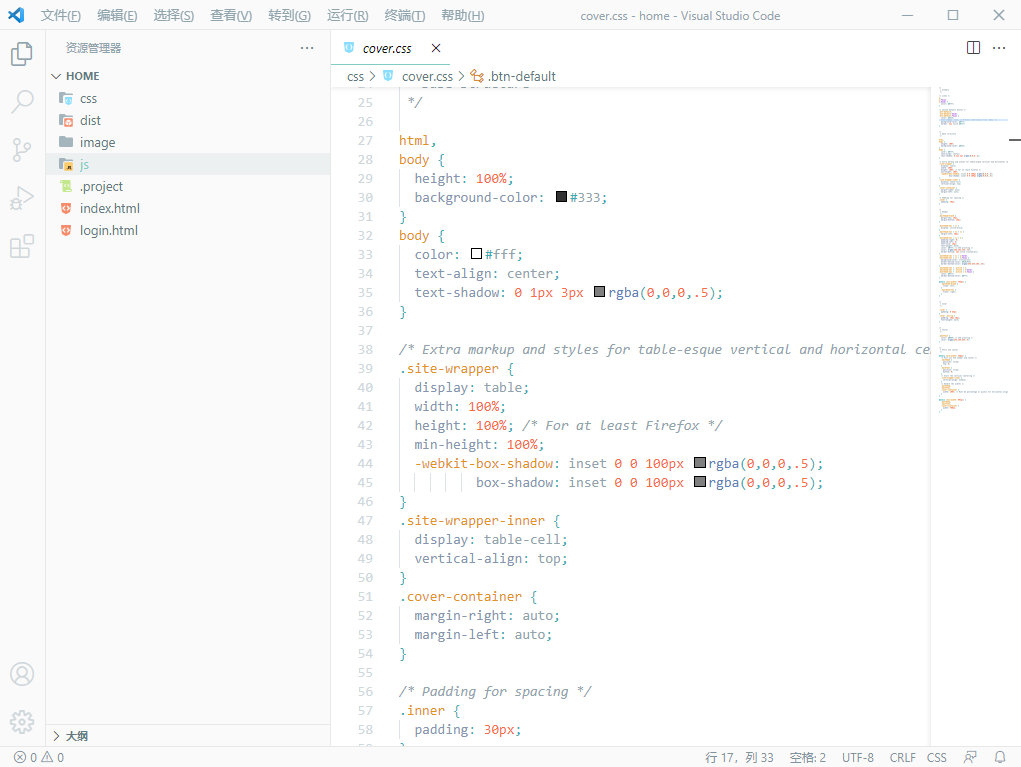Open the 查看(V) menu
Screen dimensions: 1021x767
(231, 16)
